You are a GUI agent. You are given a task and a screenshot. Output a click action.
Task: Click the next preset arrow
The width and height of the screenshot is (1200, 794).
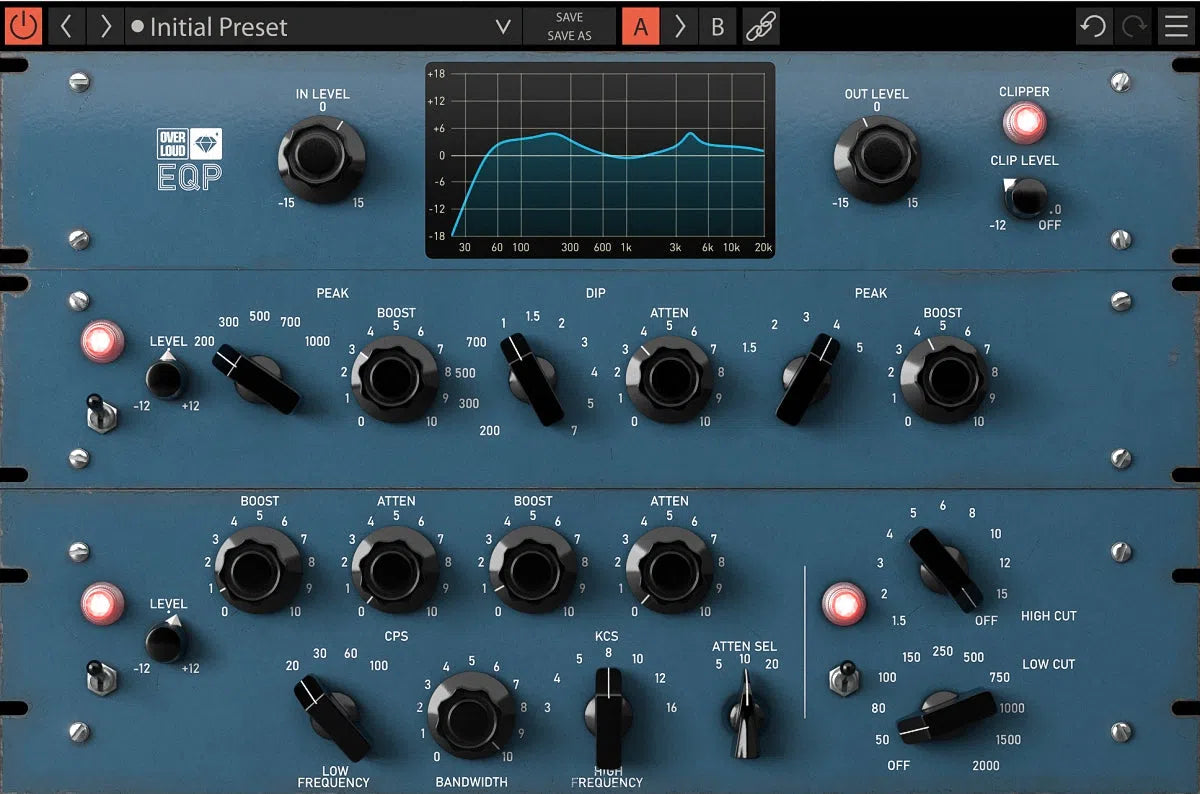click(x=104, y=26)
